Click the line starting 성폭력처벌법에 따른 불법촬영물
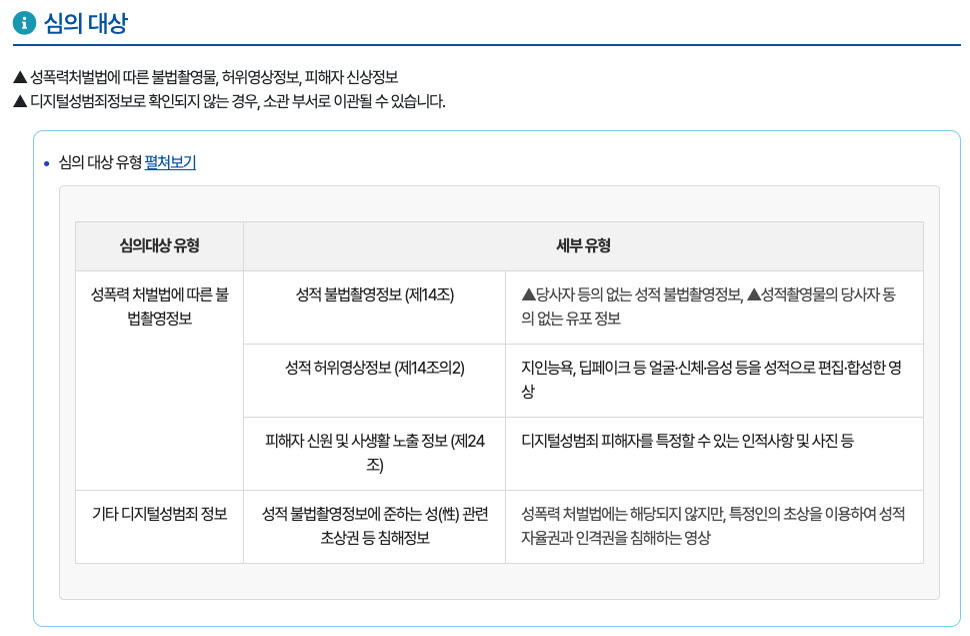The image size is (970, 636). pyautogui.click(x=205, y=77)
